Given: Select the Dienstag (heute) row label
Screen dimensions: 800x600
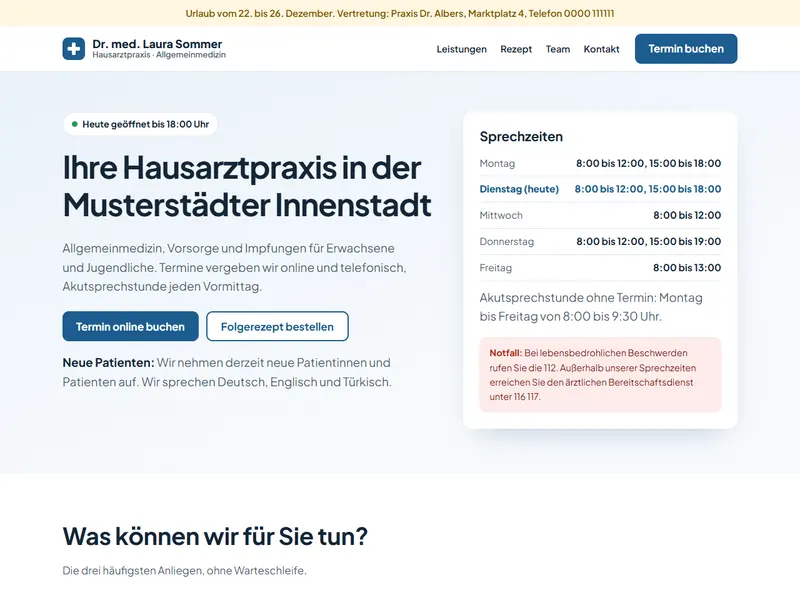Looking at the screenshot, I should [x=519, y=189].
